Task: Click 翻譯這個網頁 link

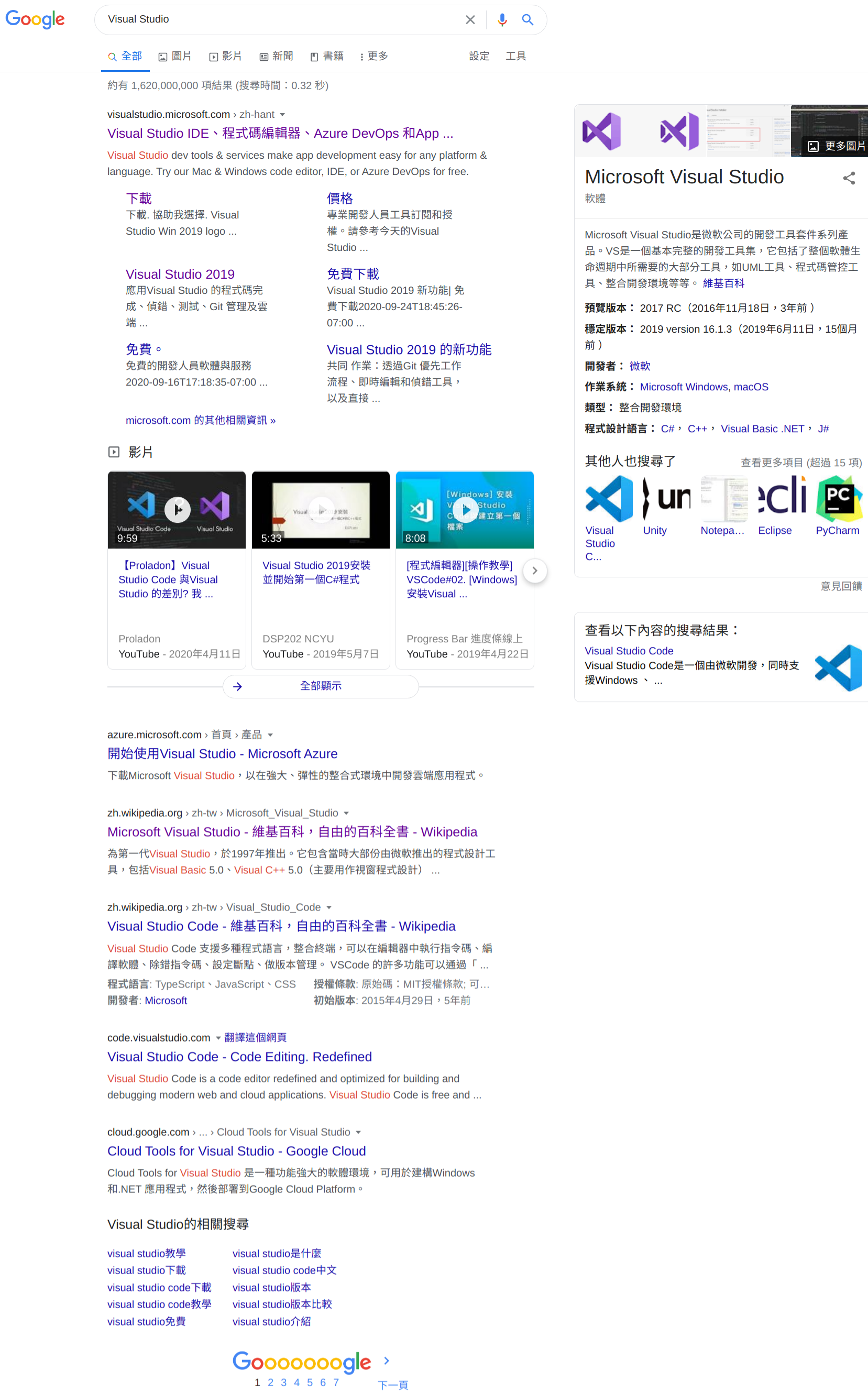Action: [x=256, y=1037]
